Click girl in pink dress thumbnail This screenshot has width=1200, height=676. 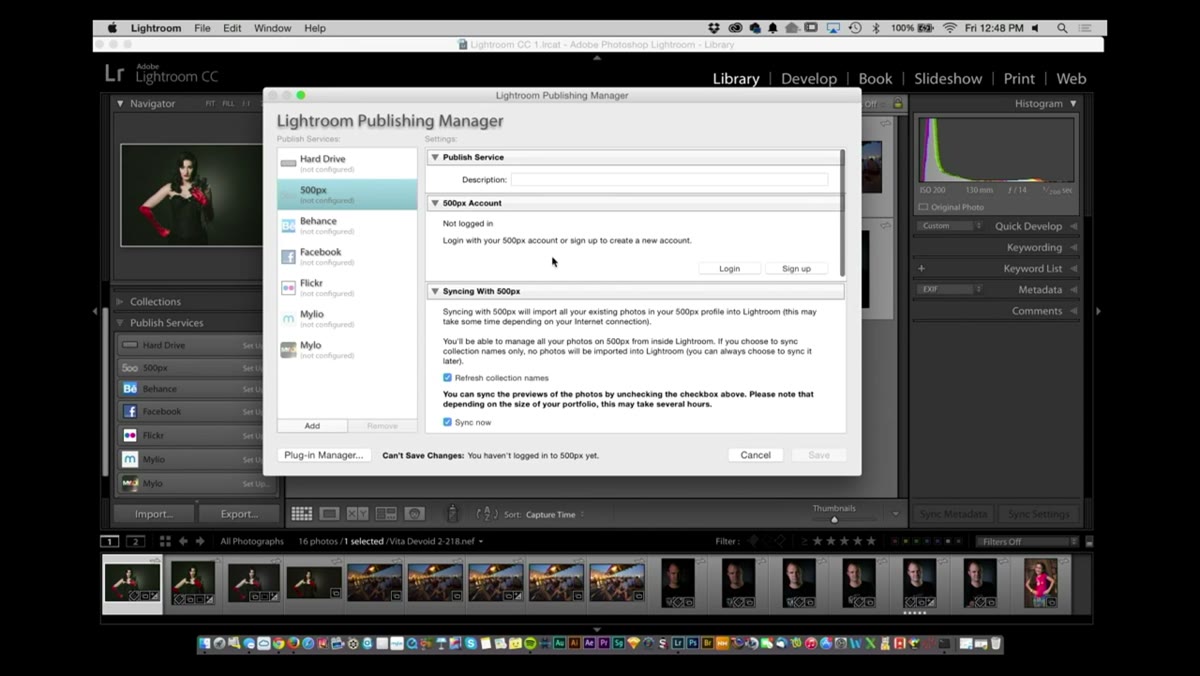click(x=1041, y=583)
